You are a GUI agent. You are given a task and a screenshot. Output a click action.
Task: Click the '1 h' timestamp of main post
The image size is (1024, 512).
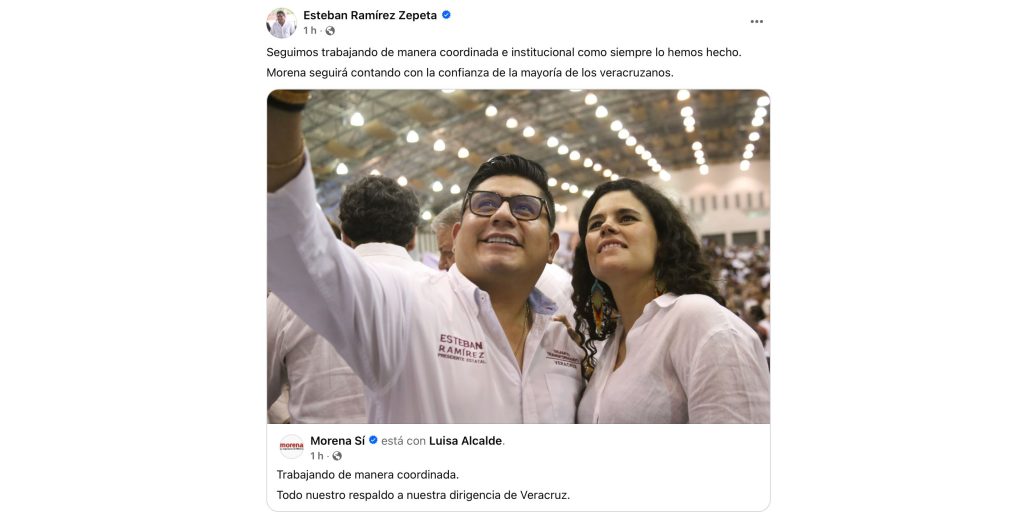310,31
